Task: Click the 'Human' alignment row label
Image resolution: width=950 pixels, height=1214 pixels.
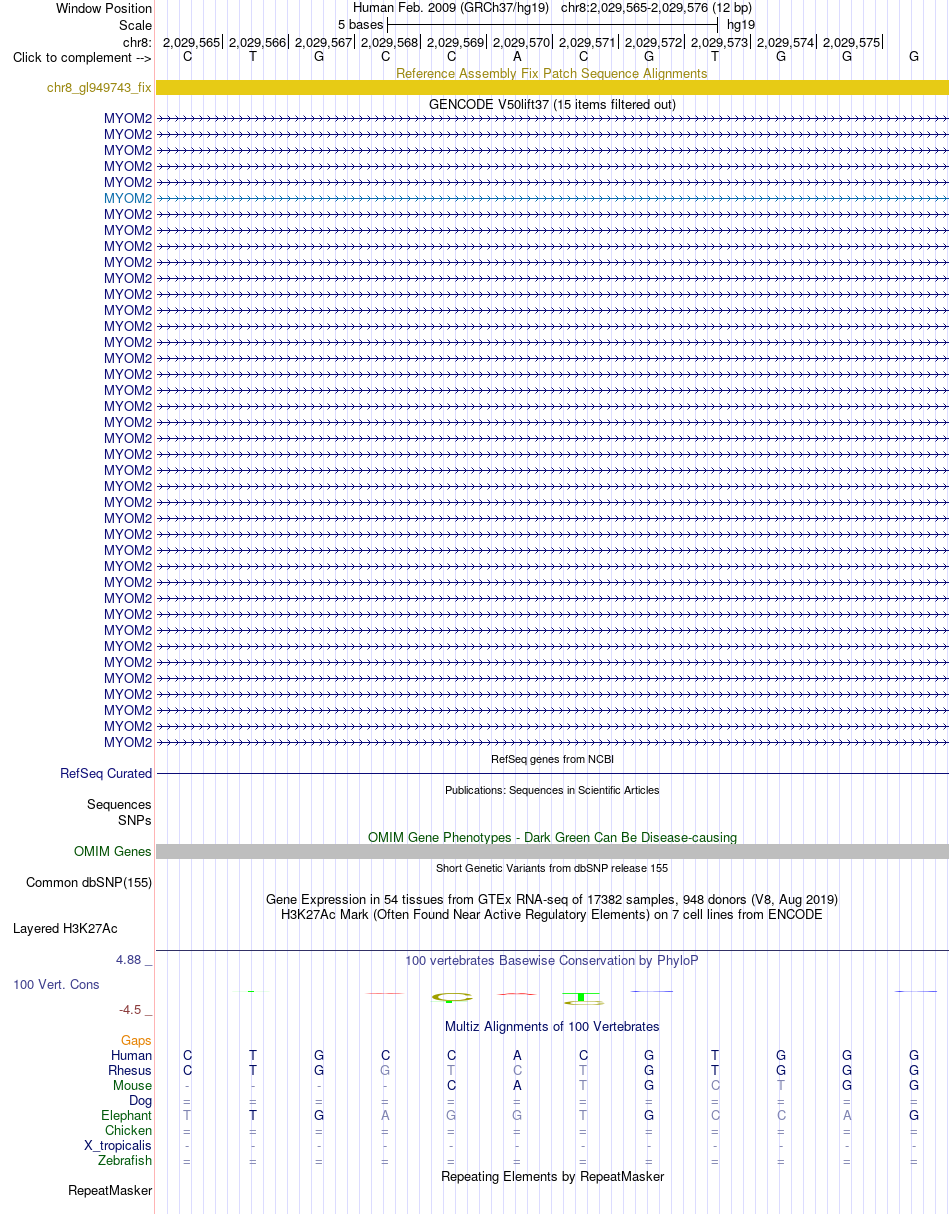Action: coord(132,1056)
